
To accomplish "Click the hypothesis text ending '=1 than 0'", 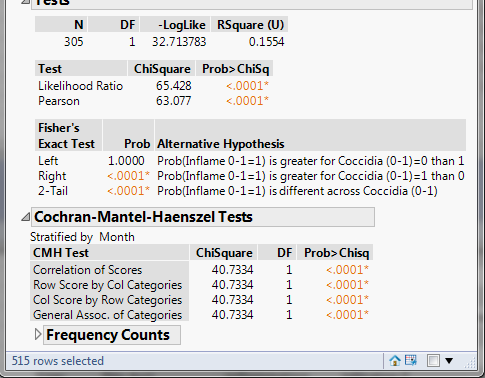I will (x=311, y=176).
